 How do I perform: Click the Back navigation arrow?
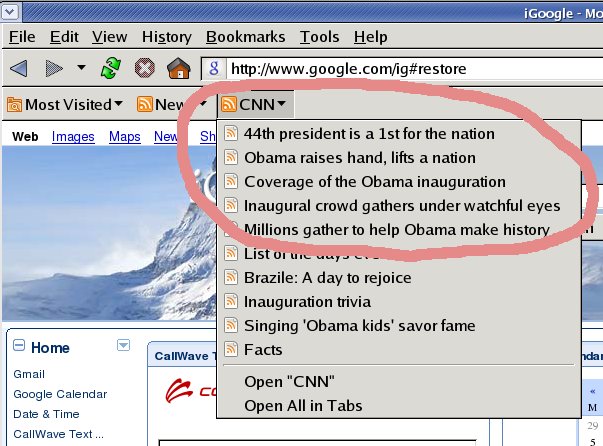pos(18,69)
